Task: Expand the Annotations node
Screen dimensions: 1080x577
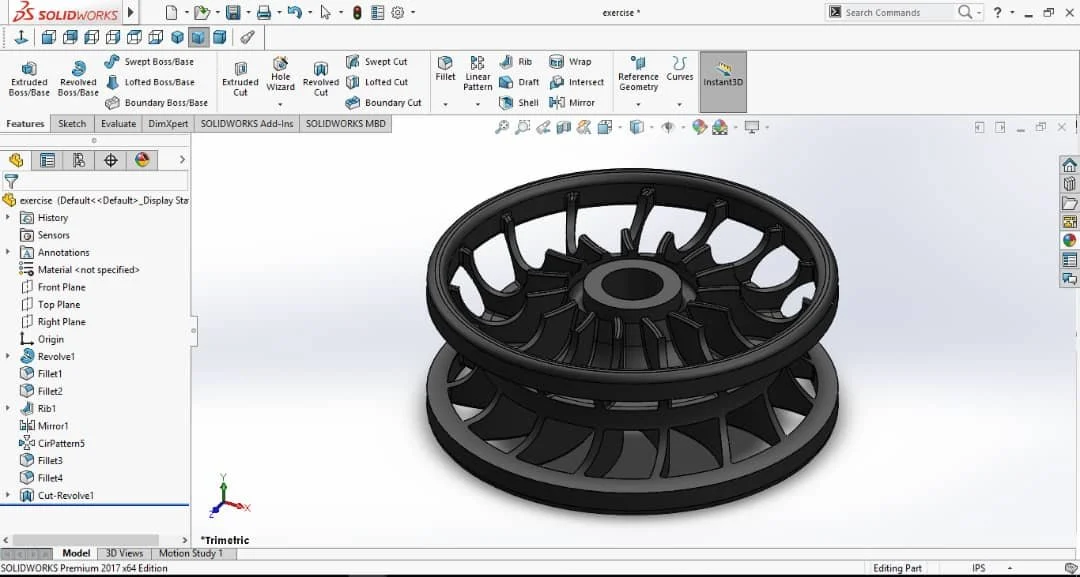Action: pos(8,252)
